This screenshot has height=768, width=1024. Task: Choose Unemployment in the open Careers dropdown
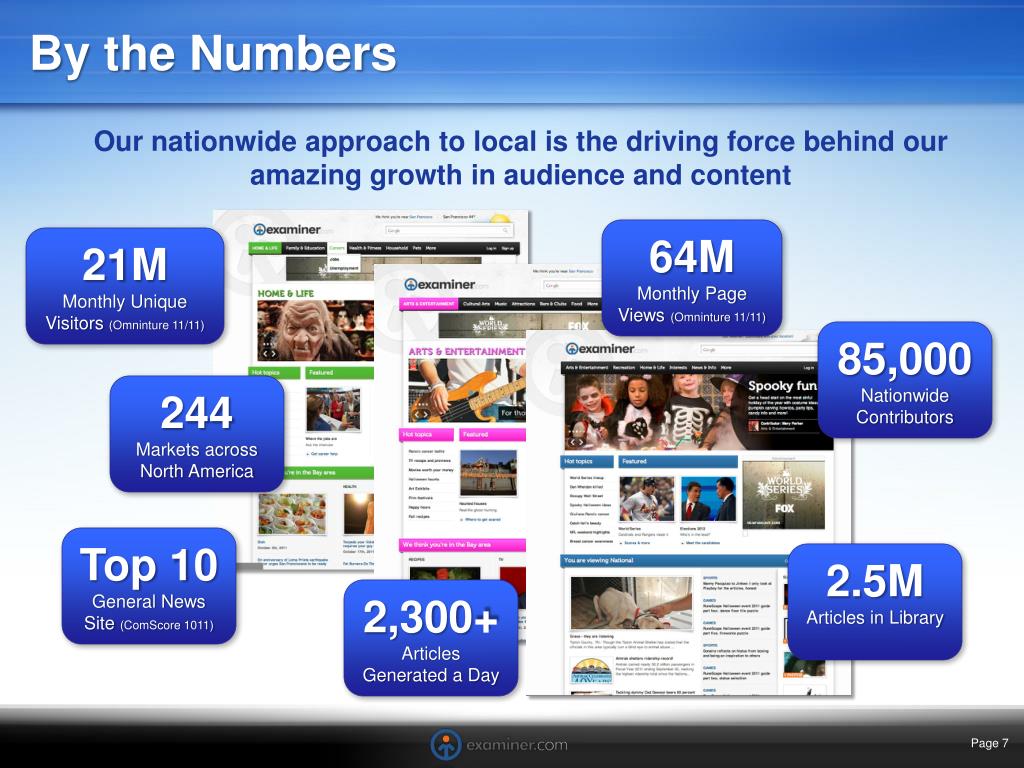pos(344,268)
